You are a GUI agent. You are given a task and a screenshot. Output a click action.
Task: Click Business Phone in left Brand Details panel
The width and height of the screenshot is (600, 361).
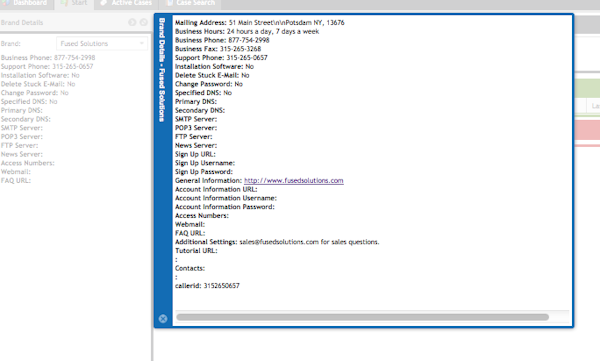pos(48,58)
